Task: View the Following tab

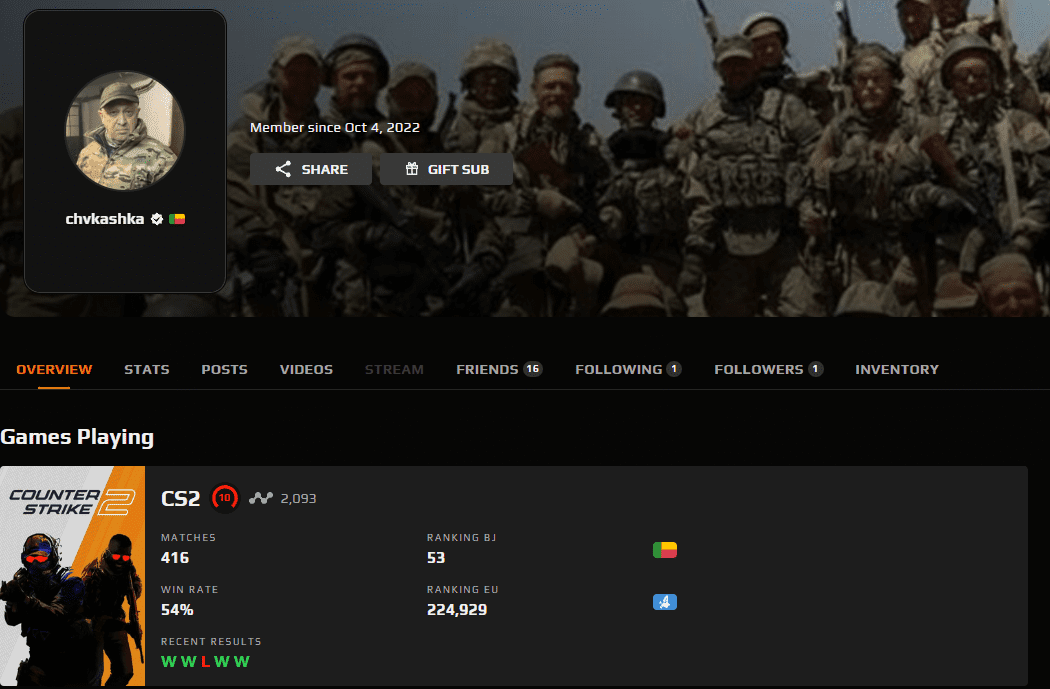Action: click(628, 369)
